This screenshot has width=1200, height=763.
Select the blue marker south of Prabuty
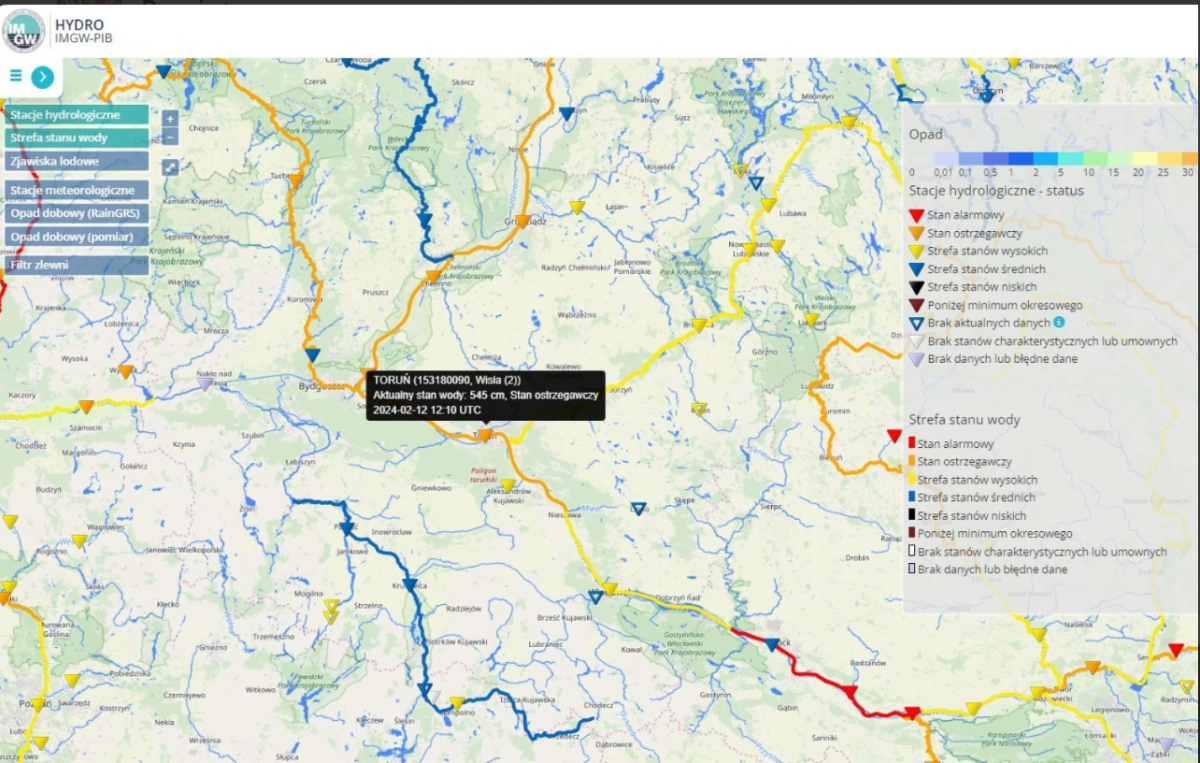567,114
